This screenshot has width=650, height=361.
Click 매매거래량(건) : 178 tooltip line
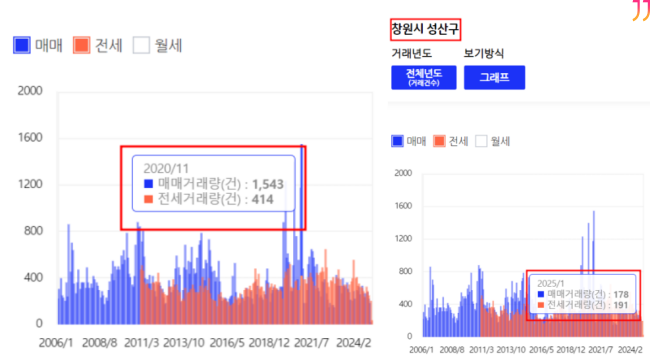(583, 294)
